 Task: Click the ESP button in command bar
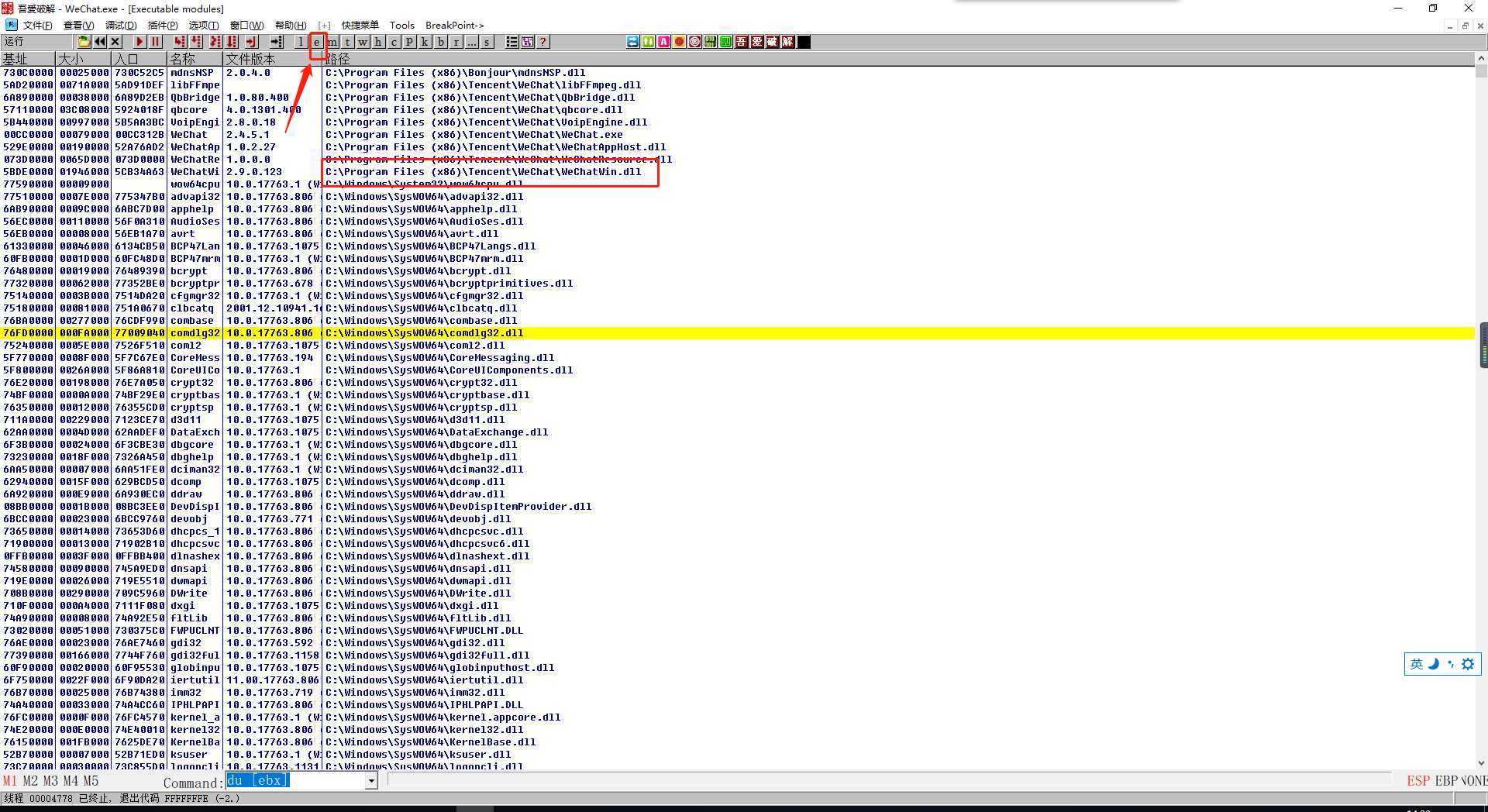point(1418,781)
